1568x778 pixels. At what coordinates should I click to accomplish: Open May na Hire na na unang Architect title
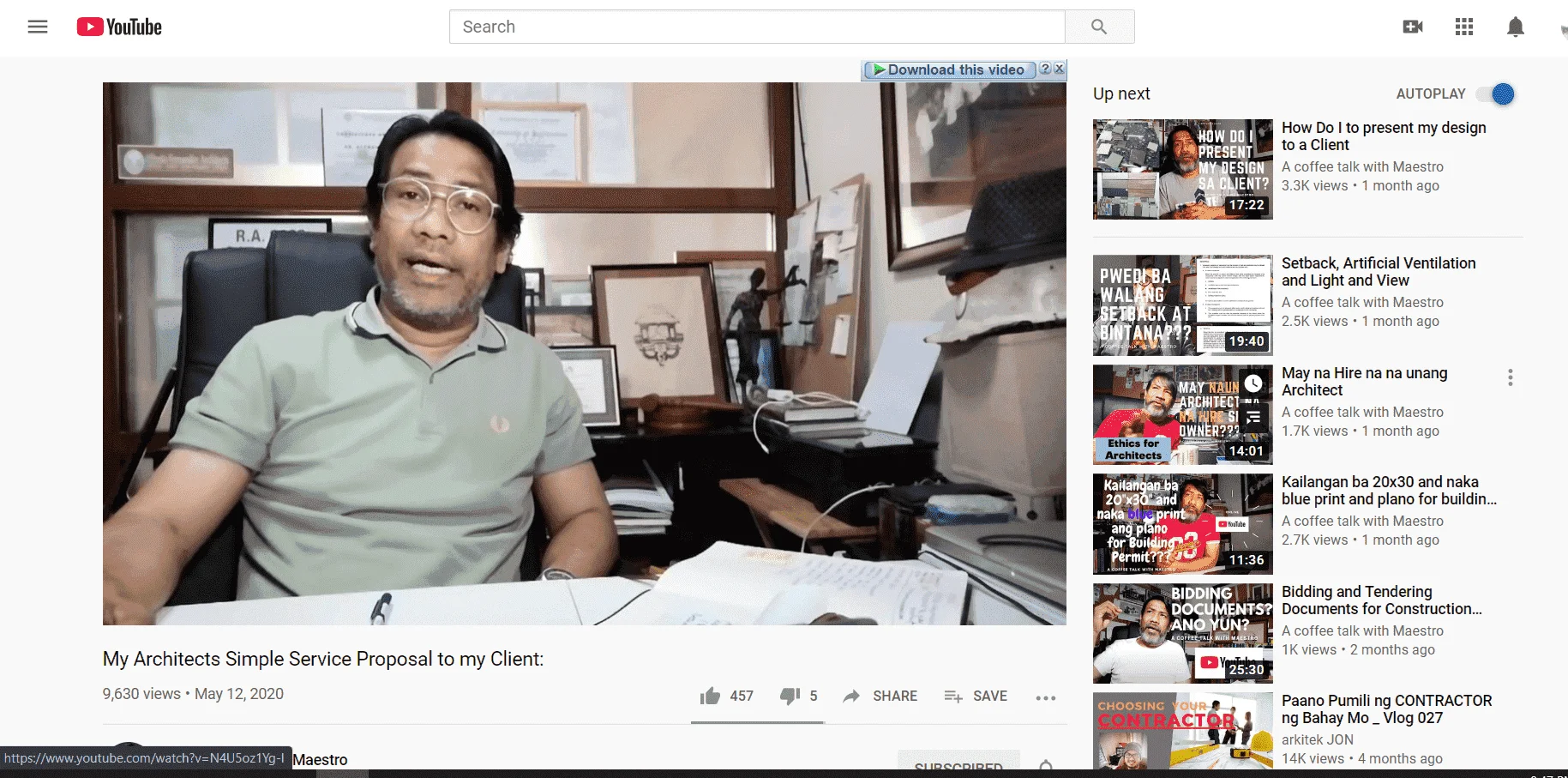point(1365,382)
